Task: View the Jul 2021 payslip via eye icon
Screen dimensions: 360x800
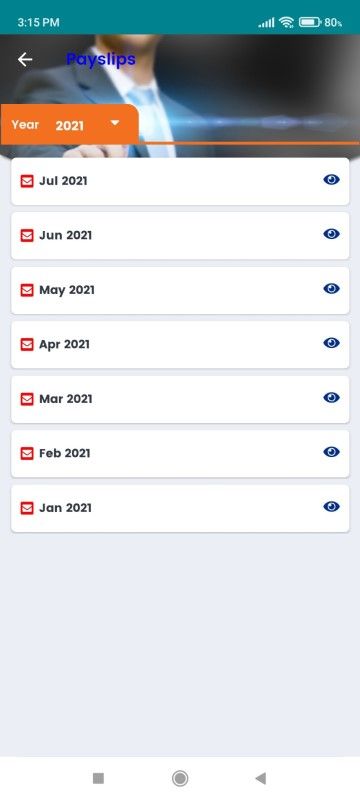Action: click(x=331, y=180)
